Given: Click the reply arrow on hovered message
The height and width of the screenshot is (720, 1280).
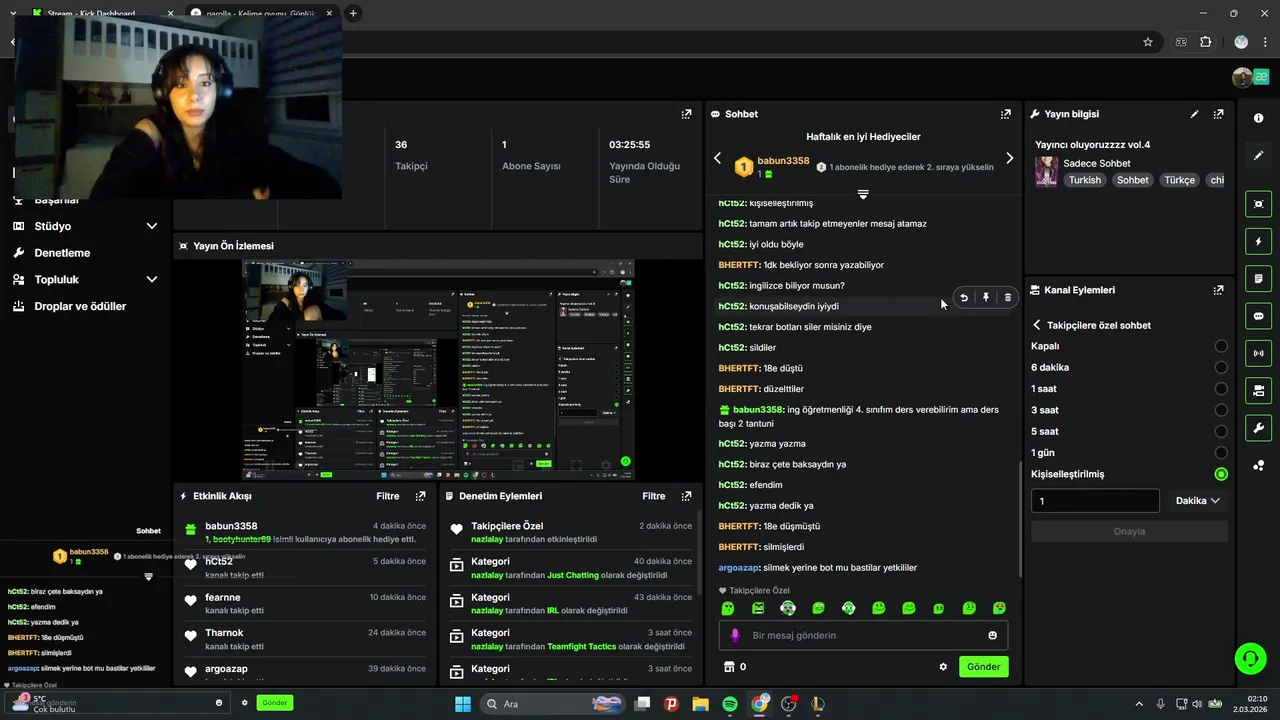Looking at the screenshot, I should coord(964,297).
